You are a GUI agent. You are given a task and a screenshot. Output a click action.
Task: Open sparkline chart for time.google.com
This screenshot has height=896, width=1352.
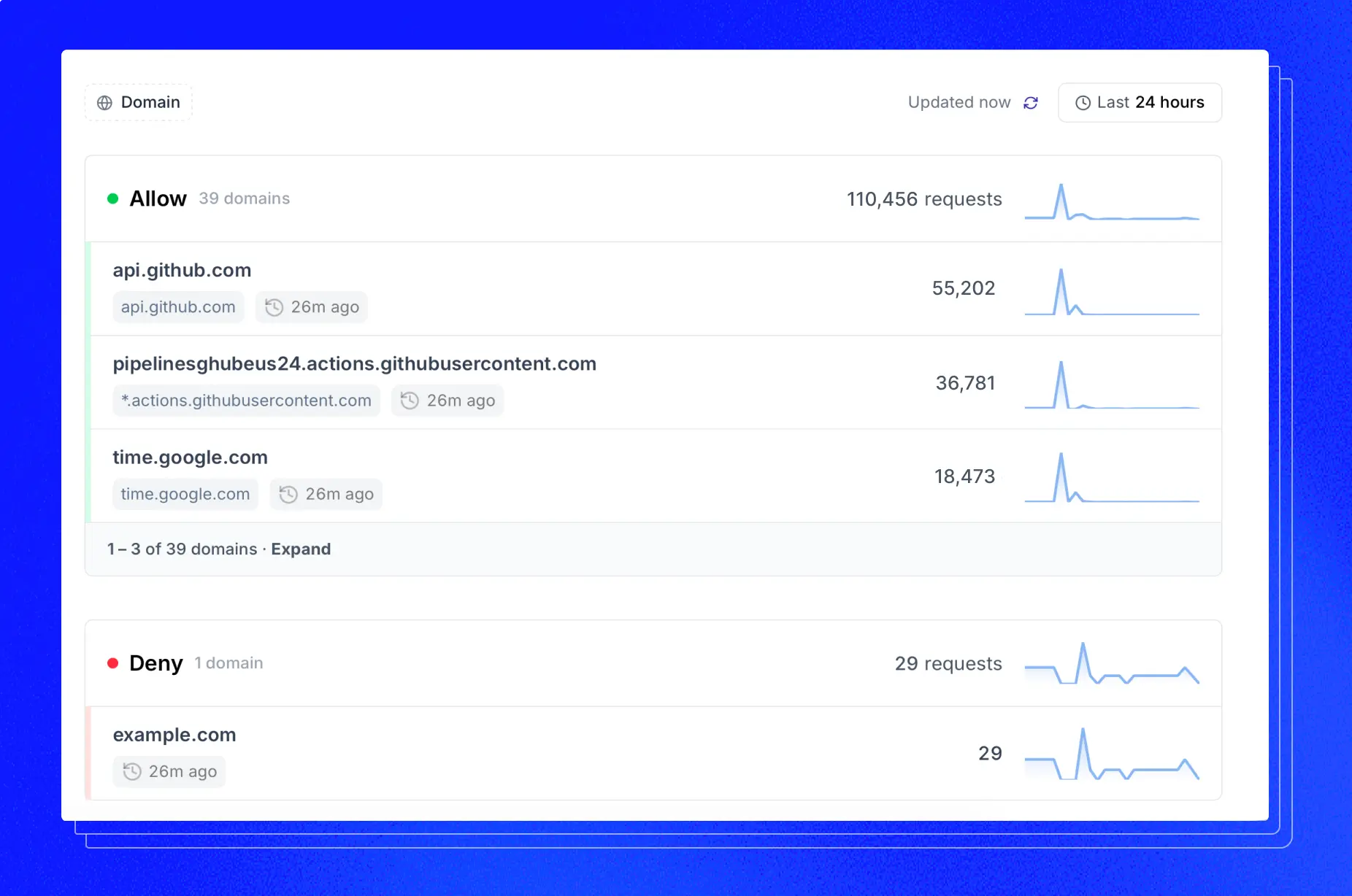coord(1112,478)
